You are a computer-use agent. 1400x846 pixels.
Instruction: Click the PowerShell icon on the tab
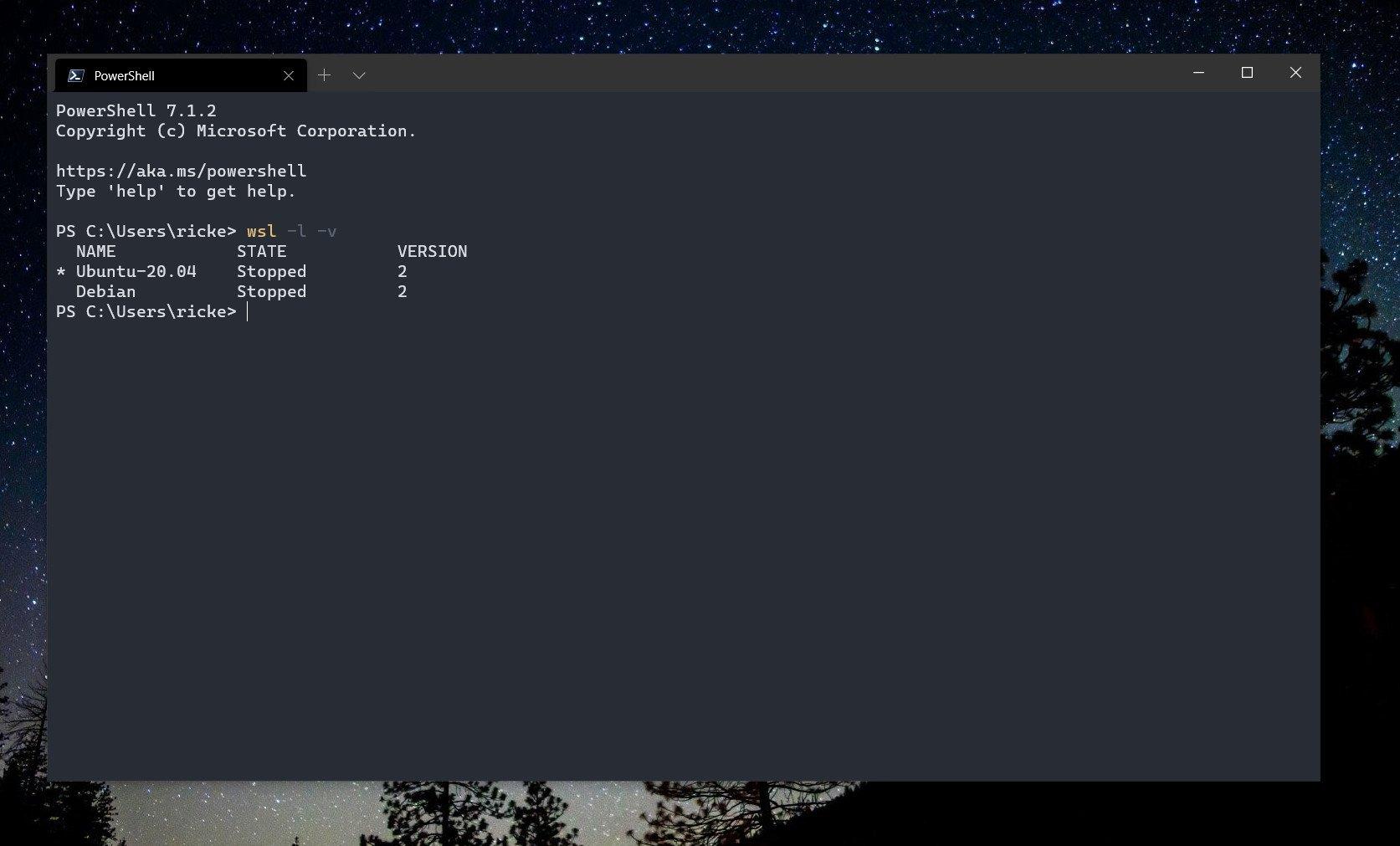[x=76, y=75]
